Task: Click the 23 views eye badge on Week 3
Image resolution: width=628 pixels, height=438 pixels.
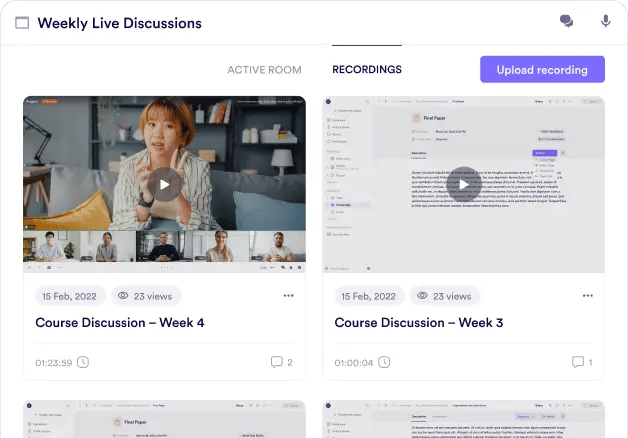Action: pos(444,296)
